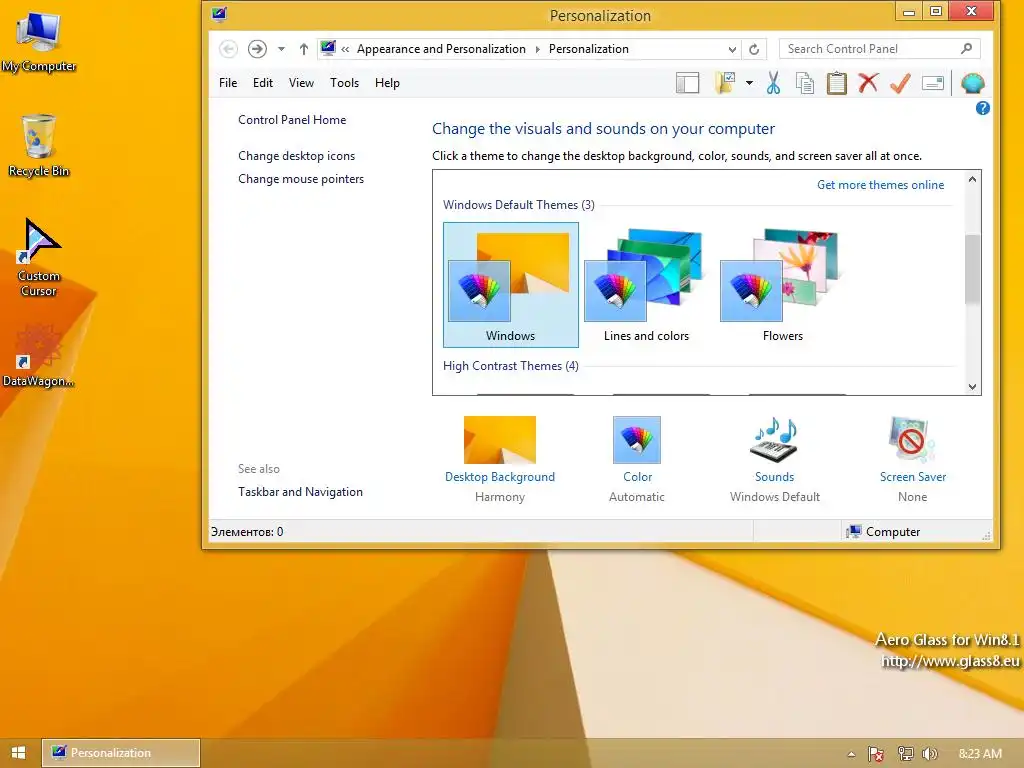
Task: Click Computer in the status bar
Action: click(883, 532)
